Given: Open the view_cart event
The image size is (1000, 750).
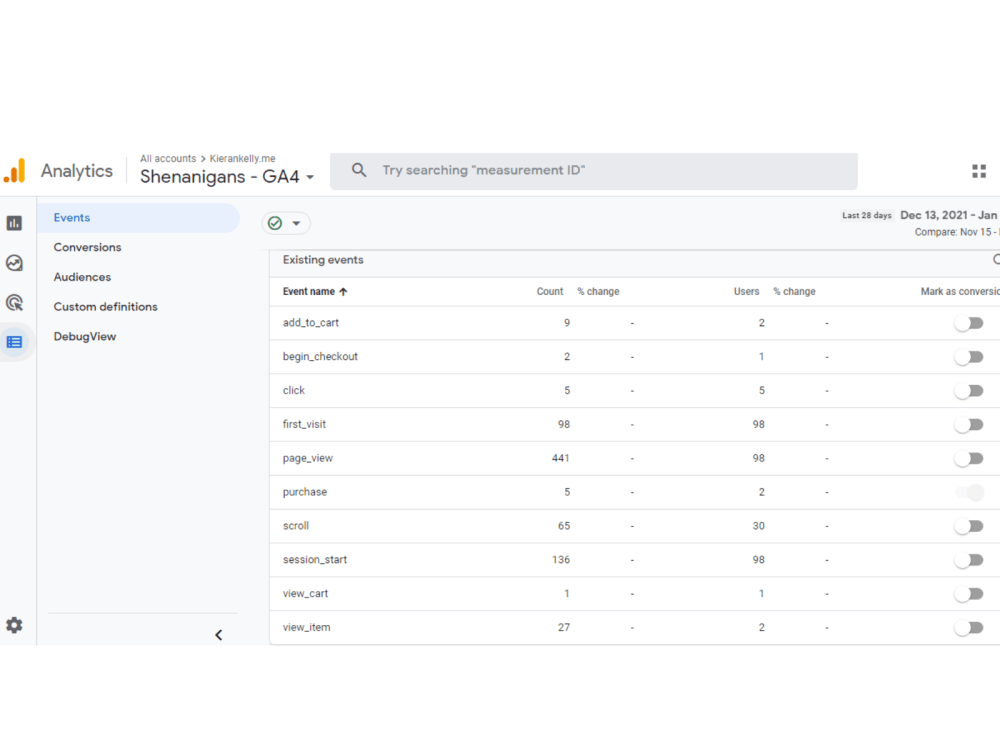Looking at the screenshot, I should (305, 593).
